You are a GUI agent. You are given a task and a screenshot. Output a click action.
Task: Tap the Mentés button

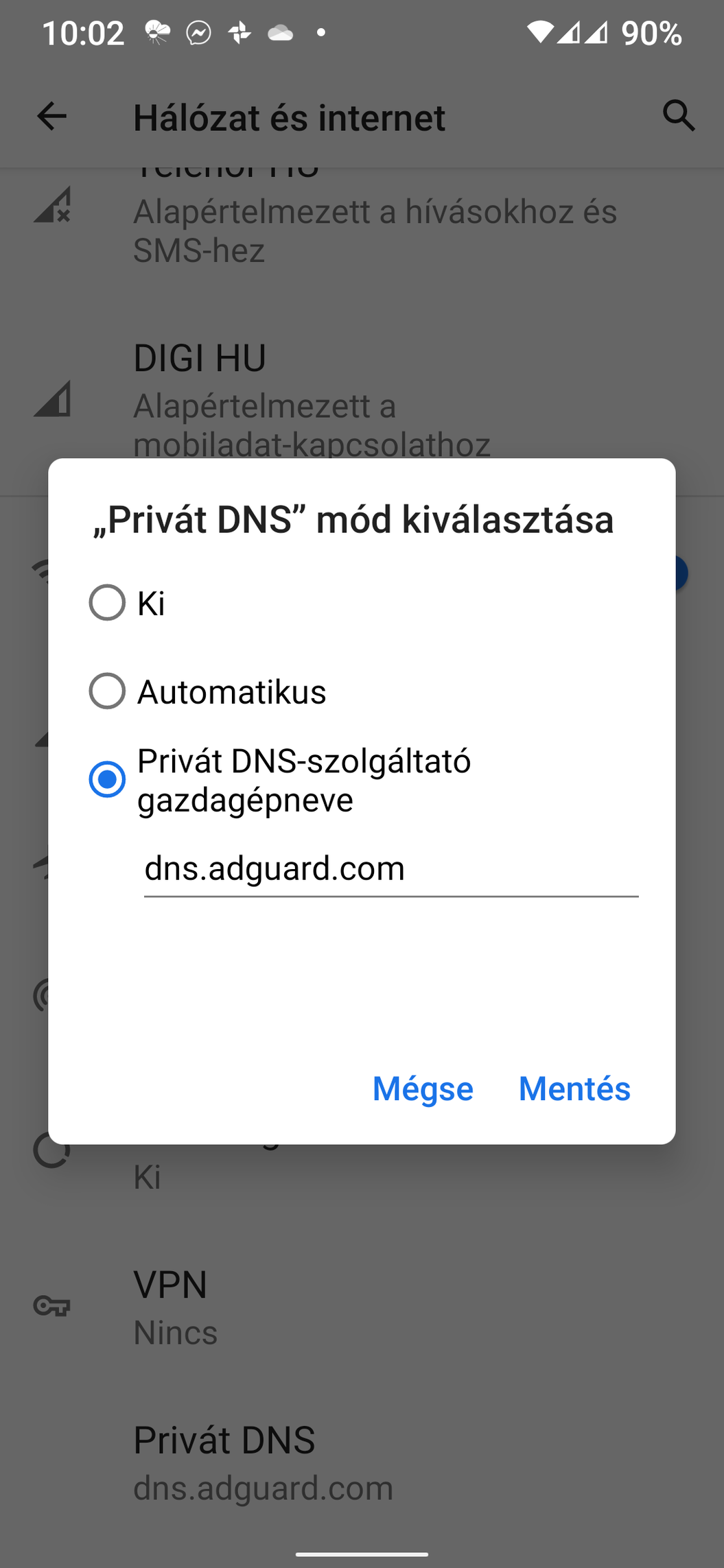[x=574, y=1089]
